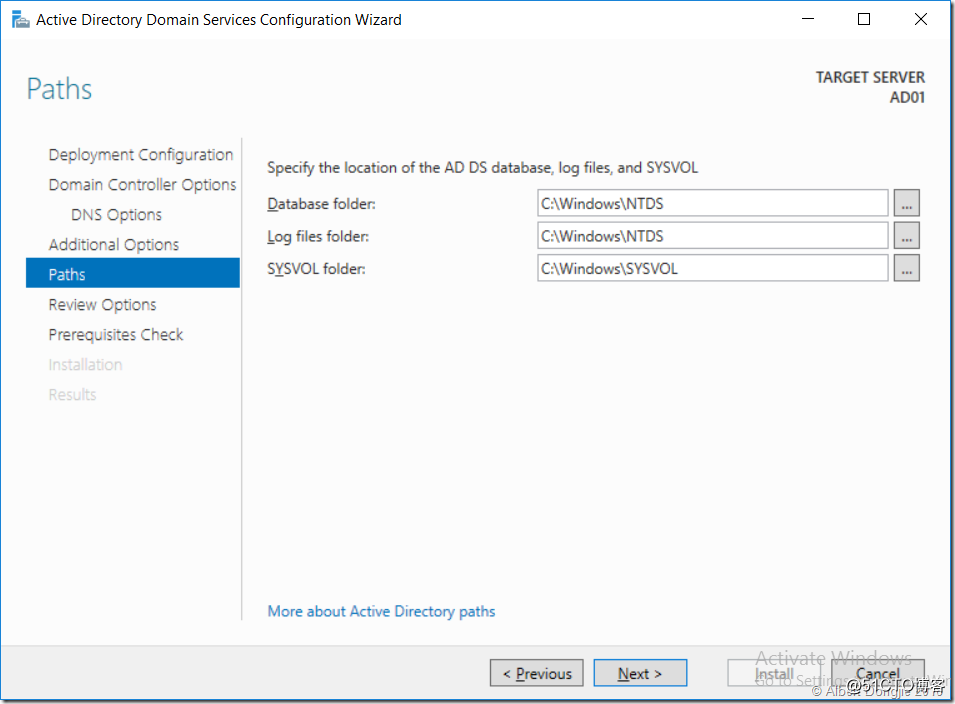Click the 'Log files folder:' label
Viewport: 955px width, 704px height.
point(318,236)
